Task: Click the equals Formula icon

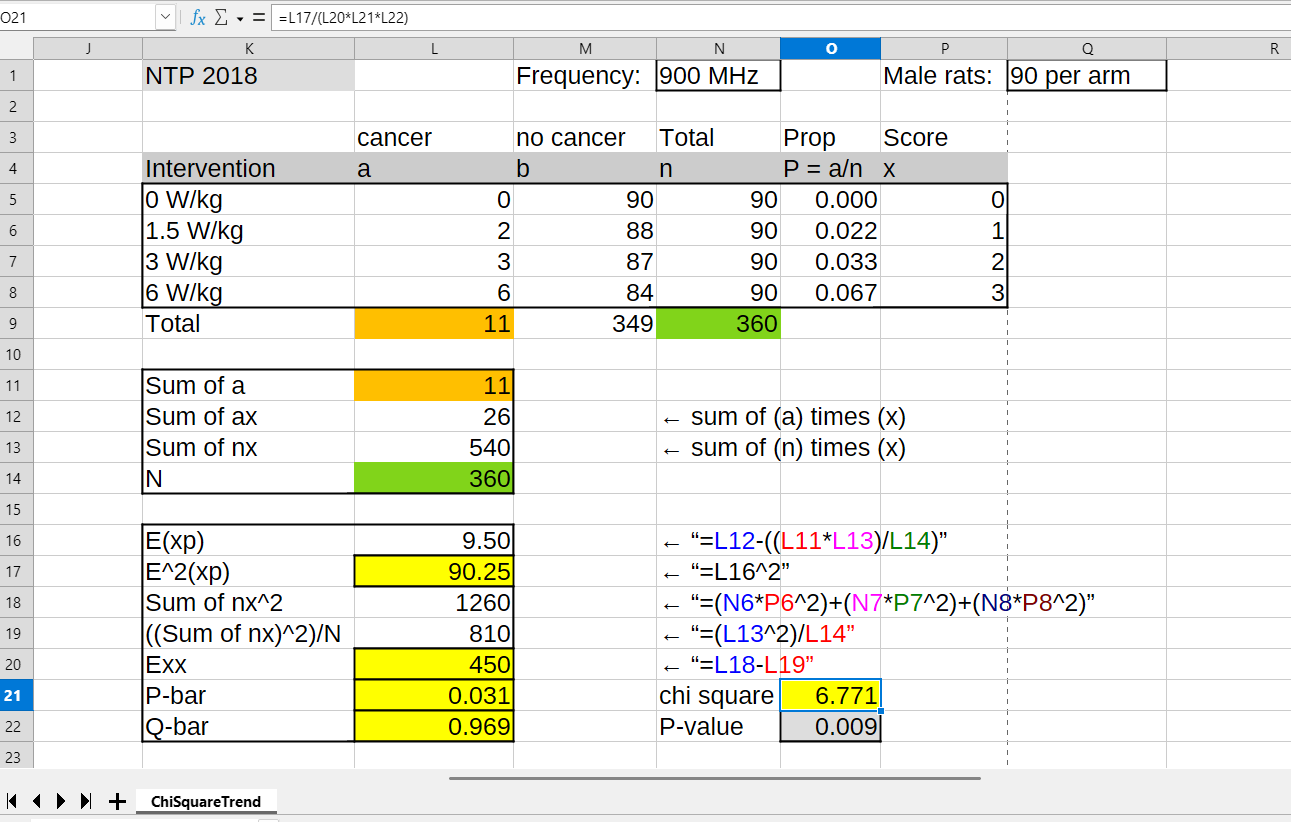Action: [259, 18]
